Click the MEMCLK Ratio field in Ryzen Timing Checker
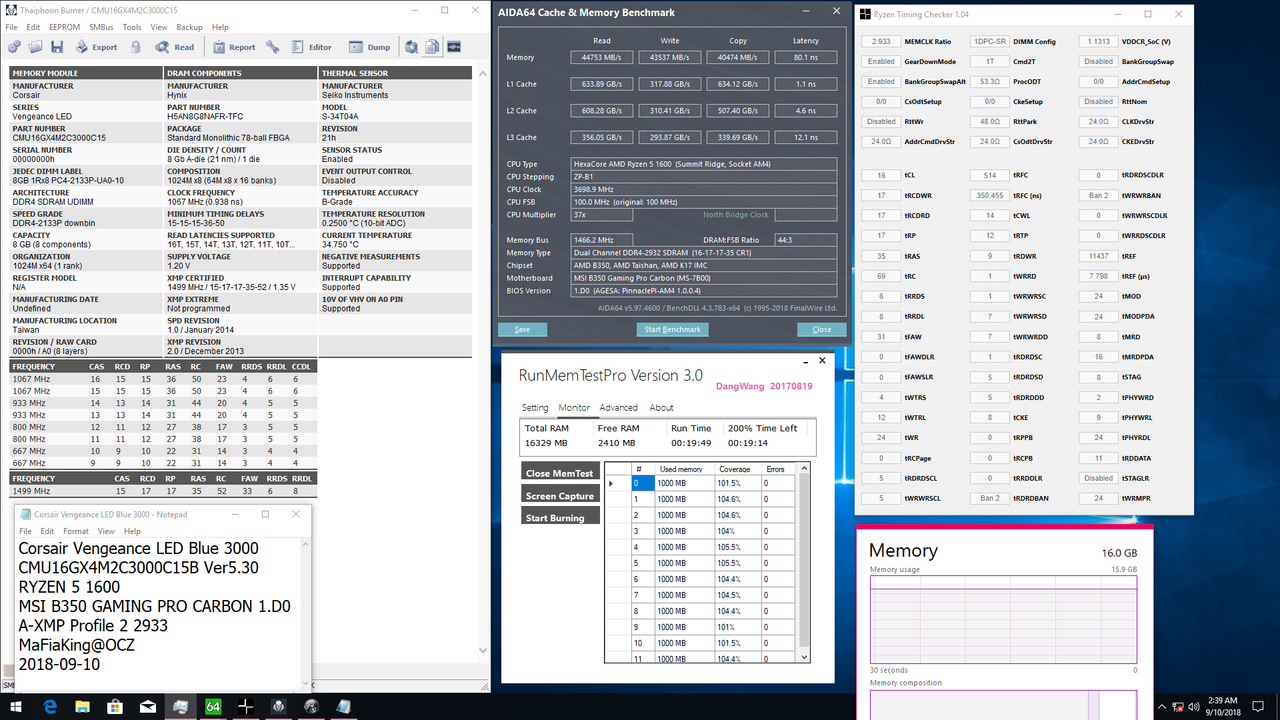Screen dimensions: 1280x720 point(881,42)
